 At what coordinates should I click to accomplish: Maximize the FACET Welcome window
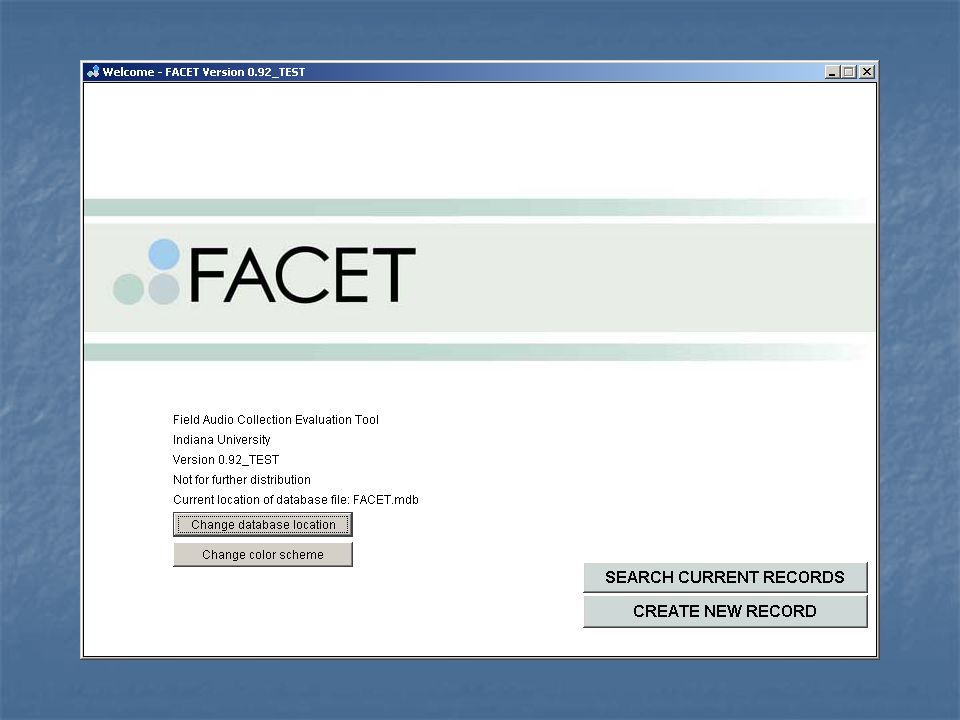(x=849, y=72)
